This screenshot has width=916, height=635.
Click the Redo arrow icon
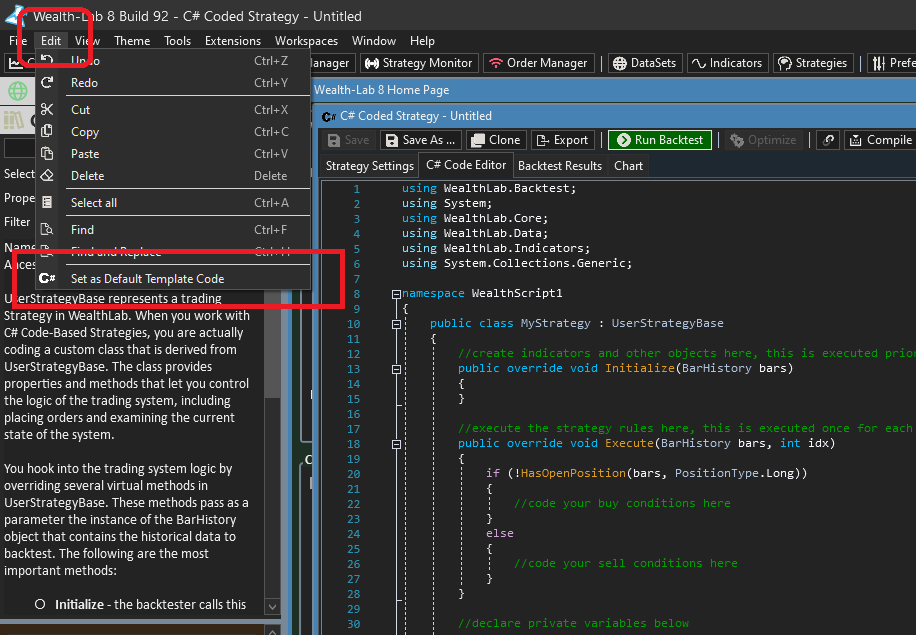click(47, 83)
